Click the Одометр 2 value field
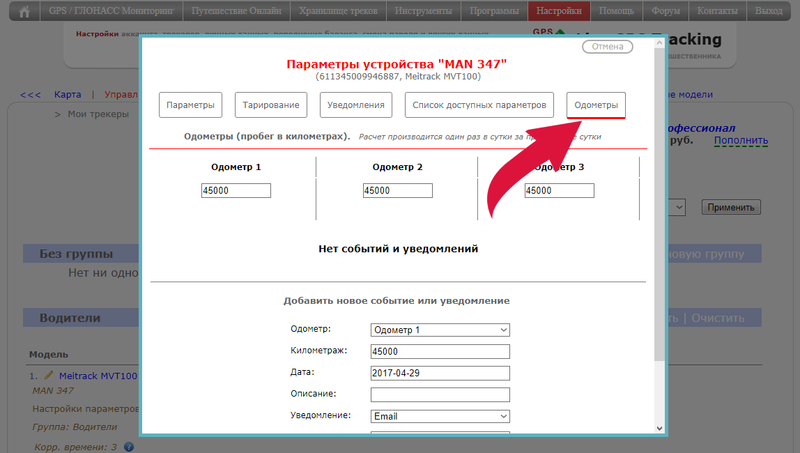This screenshot has height=453, width=800. click(x=398, y=190)
